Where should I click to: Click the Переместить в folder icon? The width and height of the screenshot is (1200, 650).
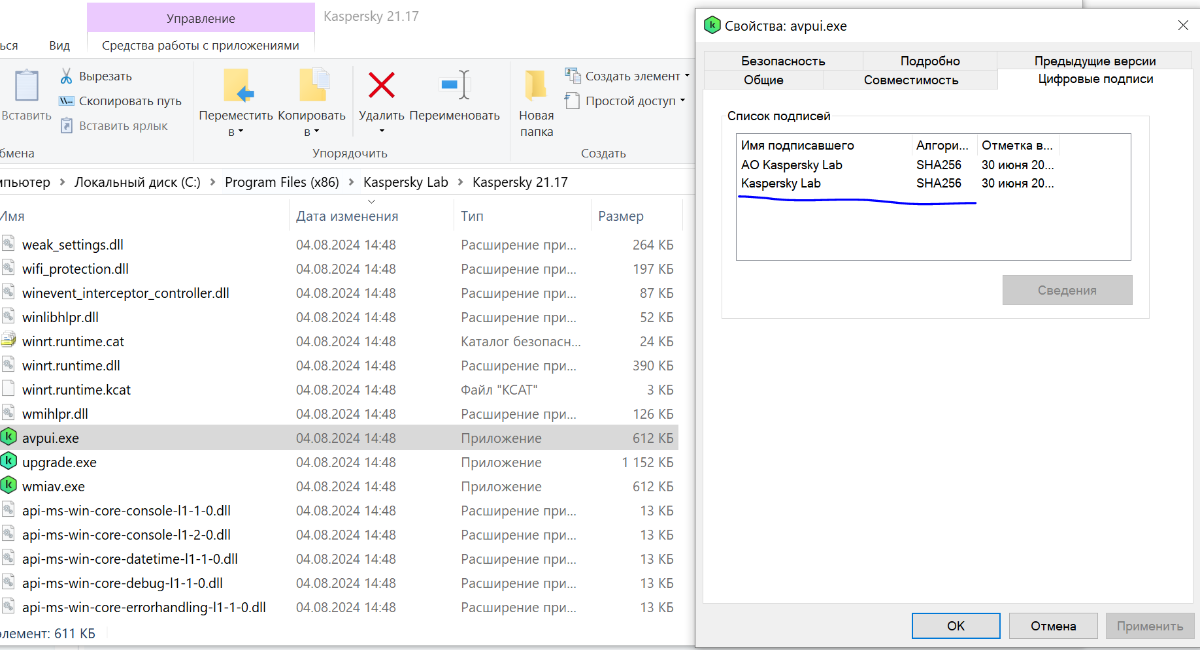[x=238, y=86]
